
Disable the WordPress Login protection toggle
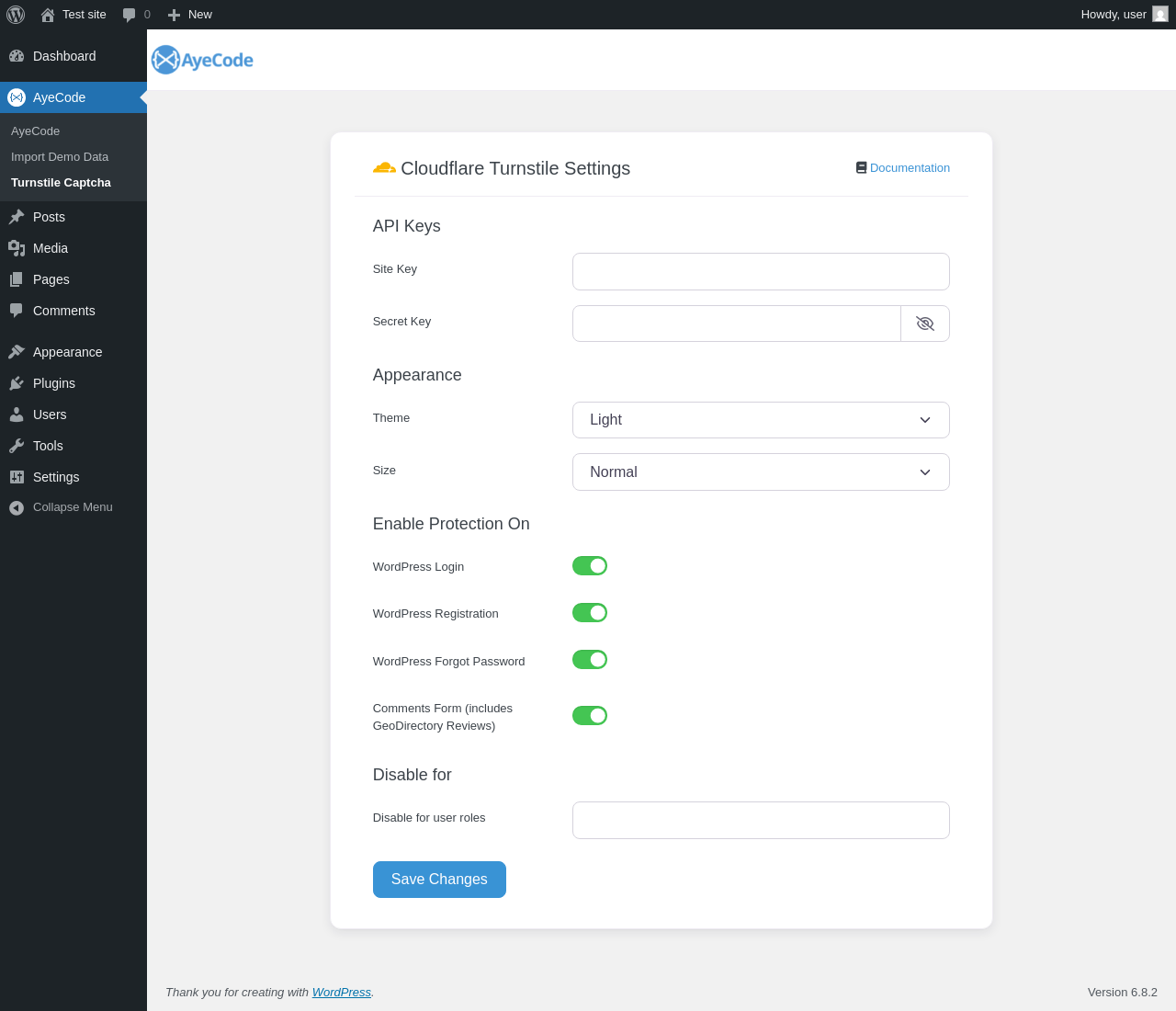coord(590,566)
